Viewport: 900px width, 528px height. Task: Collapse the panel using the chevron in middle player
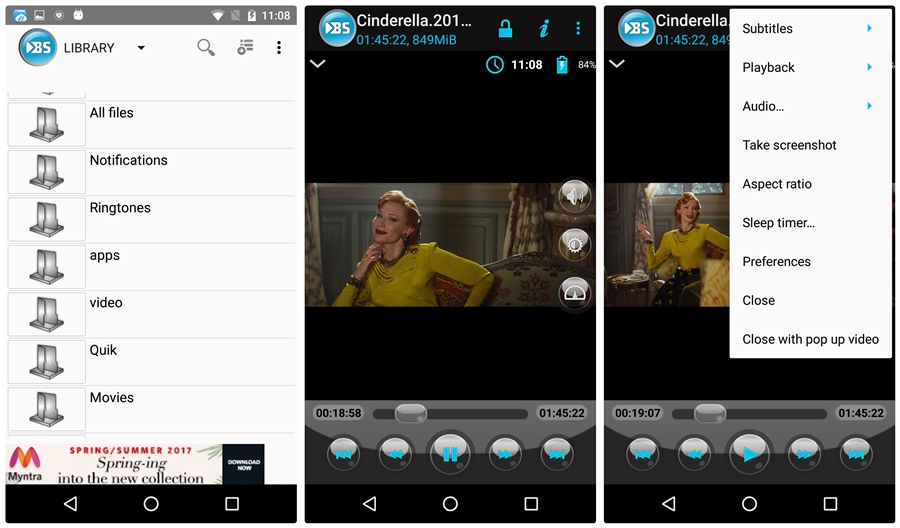pyautogui.click(x=317, y=63)
